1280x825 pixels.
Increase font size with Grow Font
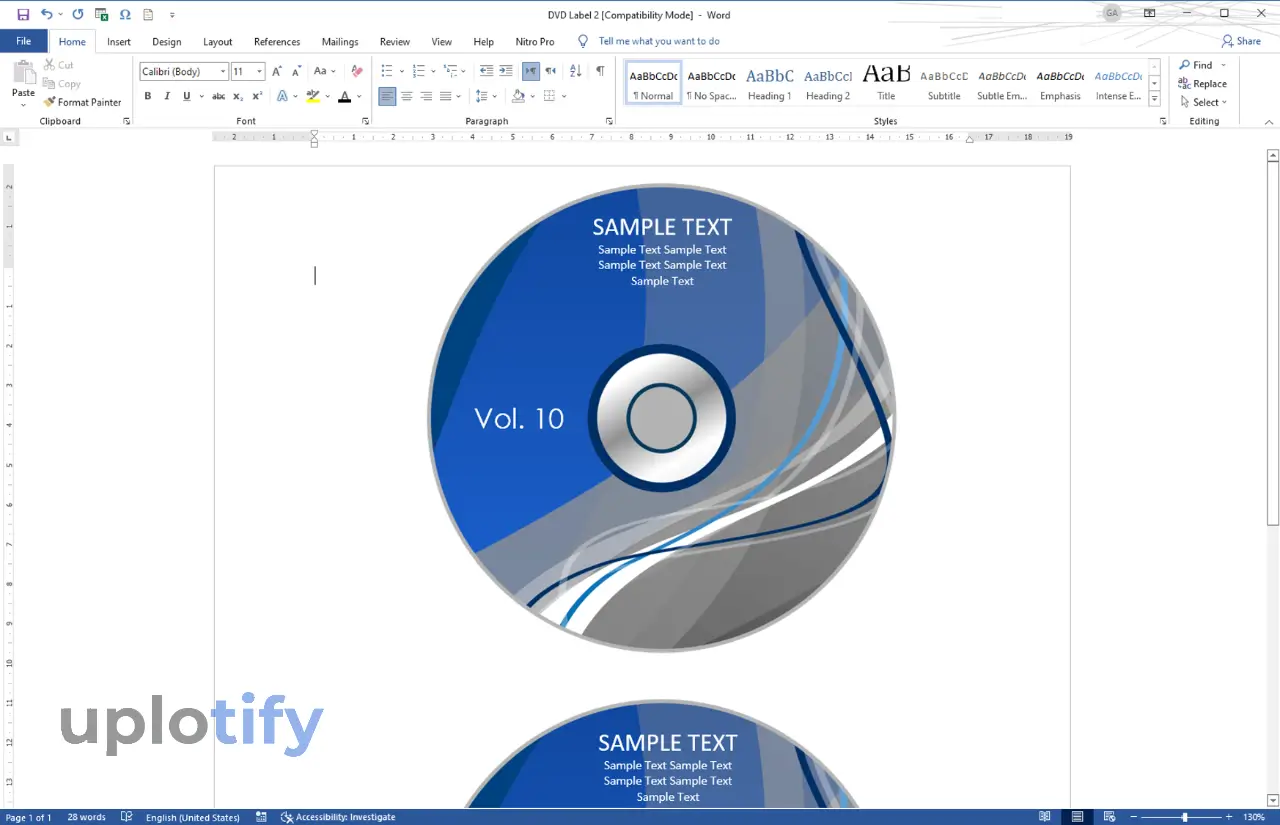pos(277,71)
